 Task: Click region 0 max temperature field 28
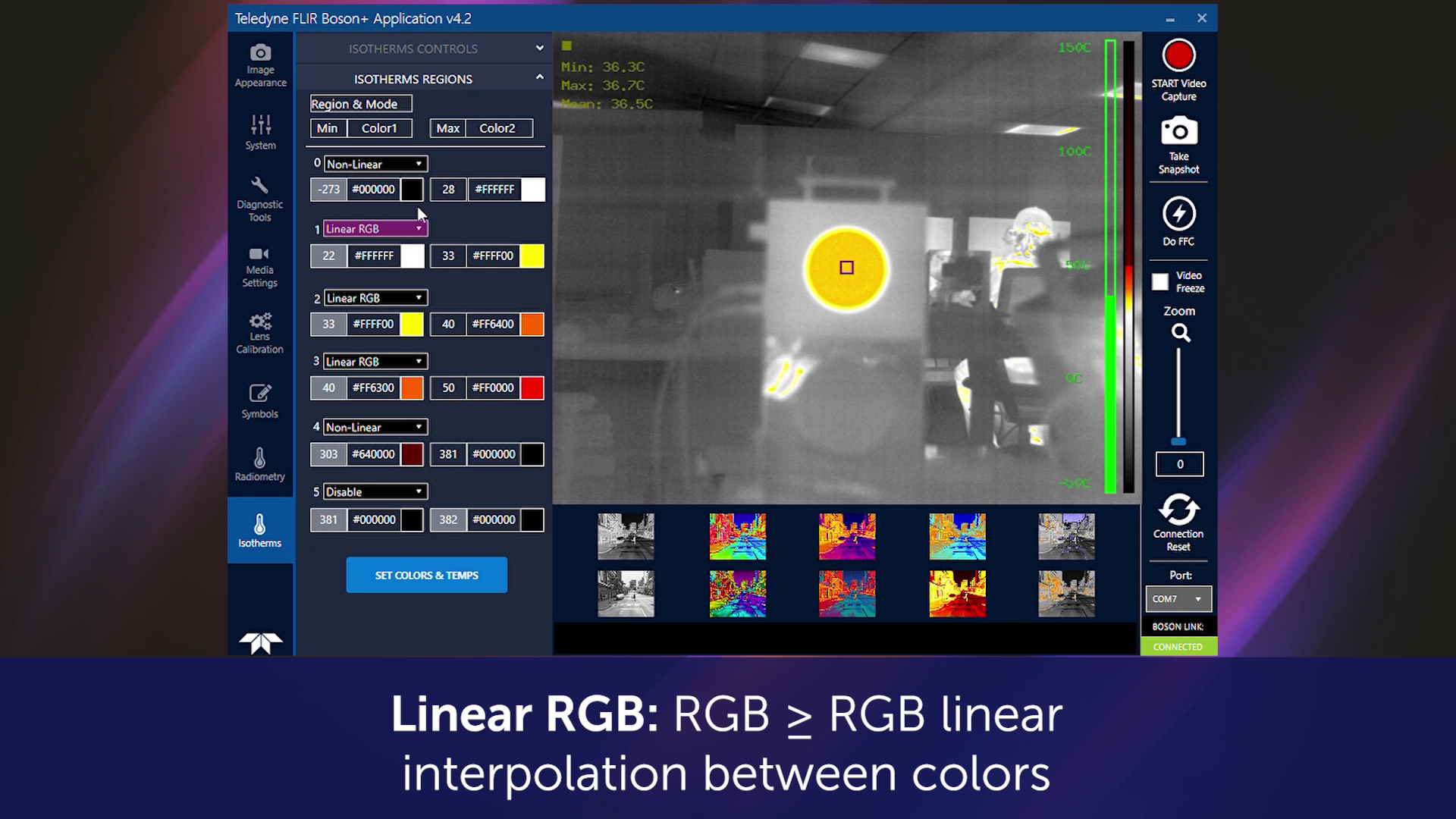coord(448,190)
